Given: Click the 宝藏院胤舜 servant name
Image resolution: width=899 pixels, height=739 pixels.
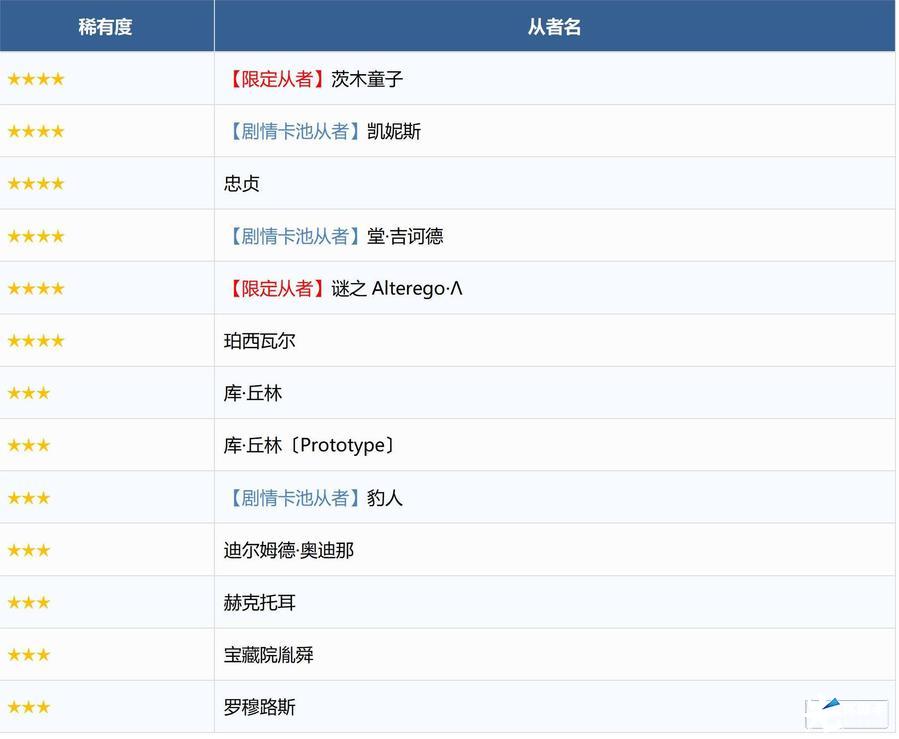Looking at the screenshot, I should [269, 655].
